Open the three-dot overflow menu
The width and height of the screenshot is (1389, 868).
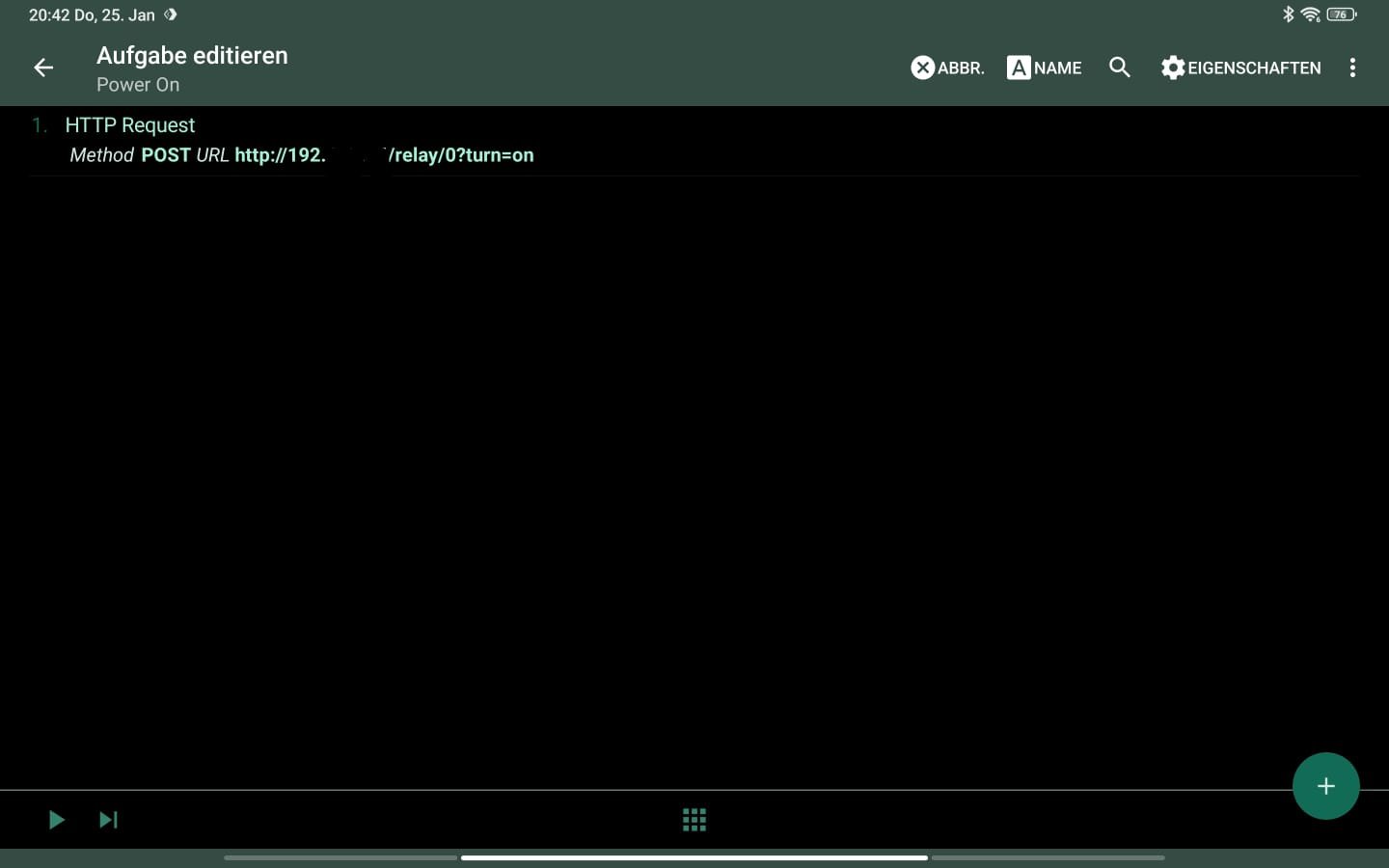point(1352,68)
